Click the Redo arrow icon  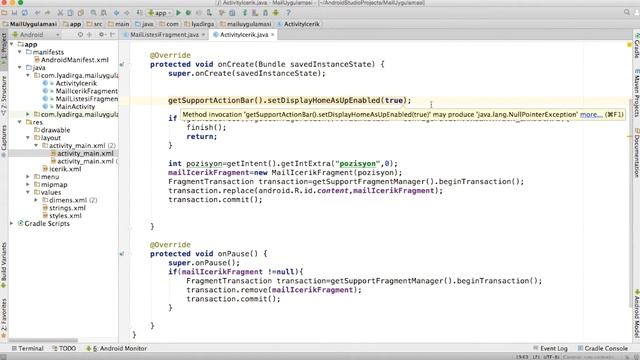[48, 13]
